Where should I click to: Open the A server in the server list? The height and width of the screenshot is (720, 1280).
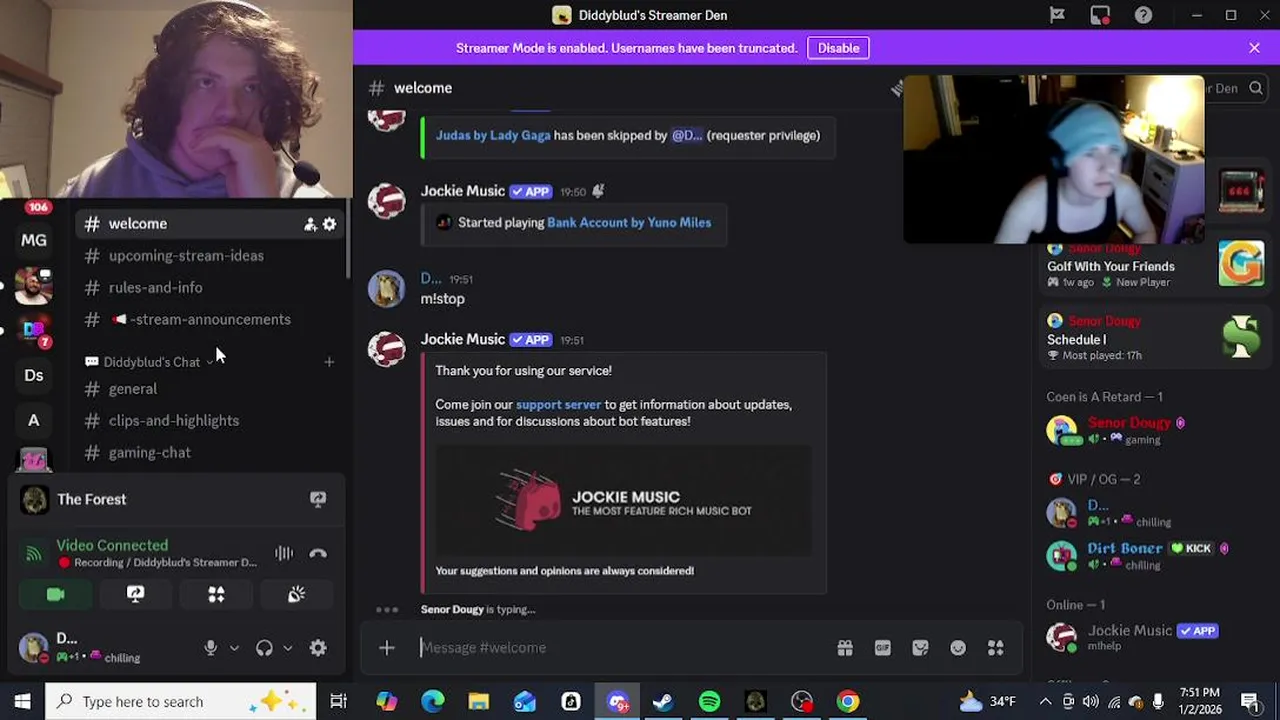[34, 420]
